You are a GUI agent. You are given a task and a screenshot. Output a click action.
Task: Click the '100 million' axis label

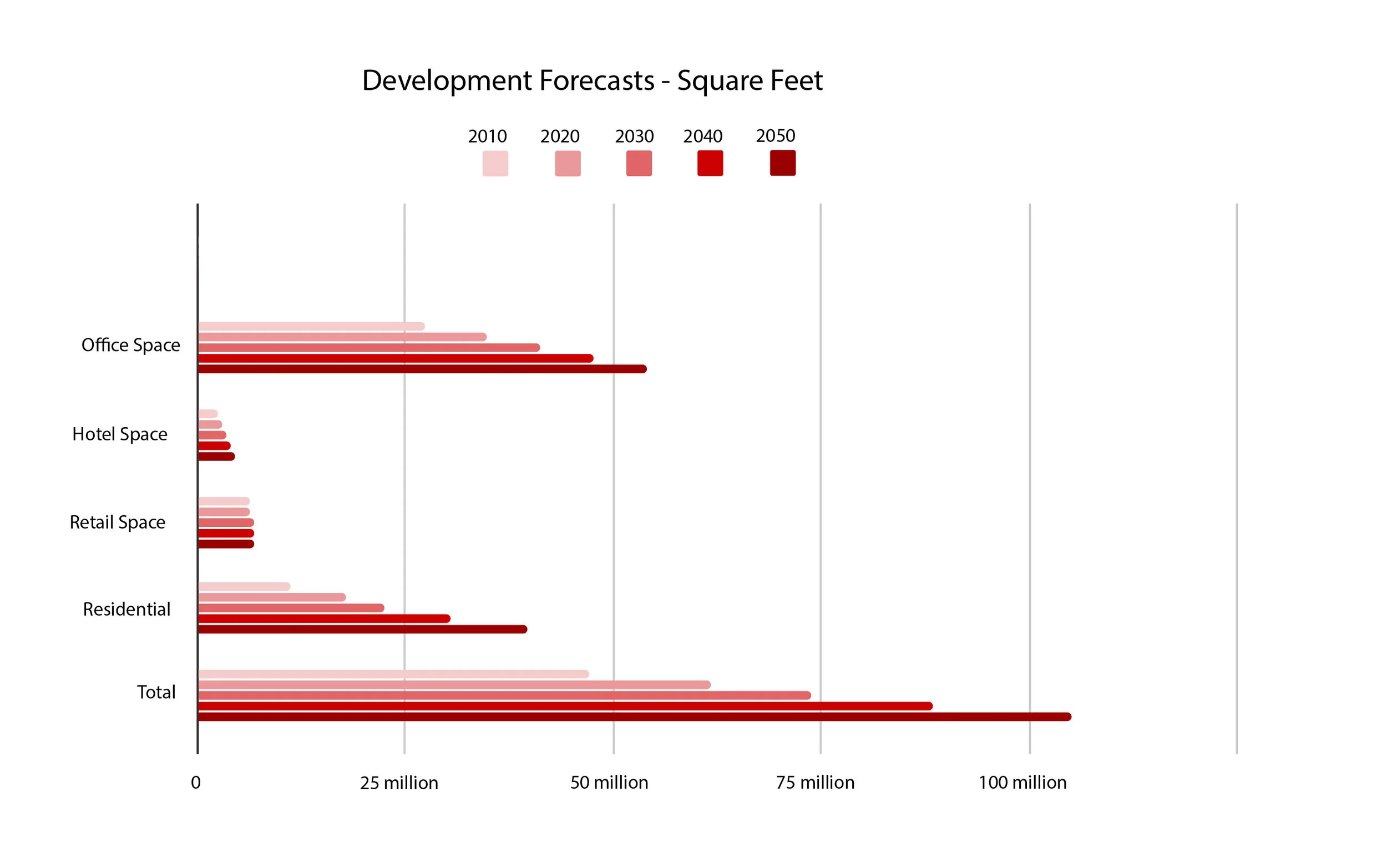pos(1022,783)
